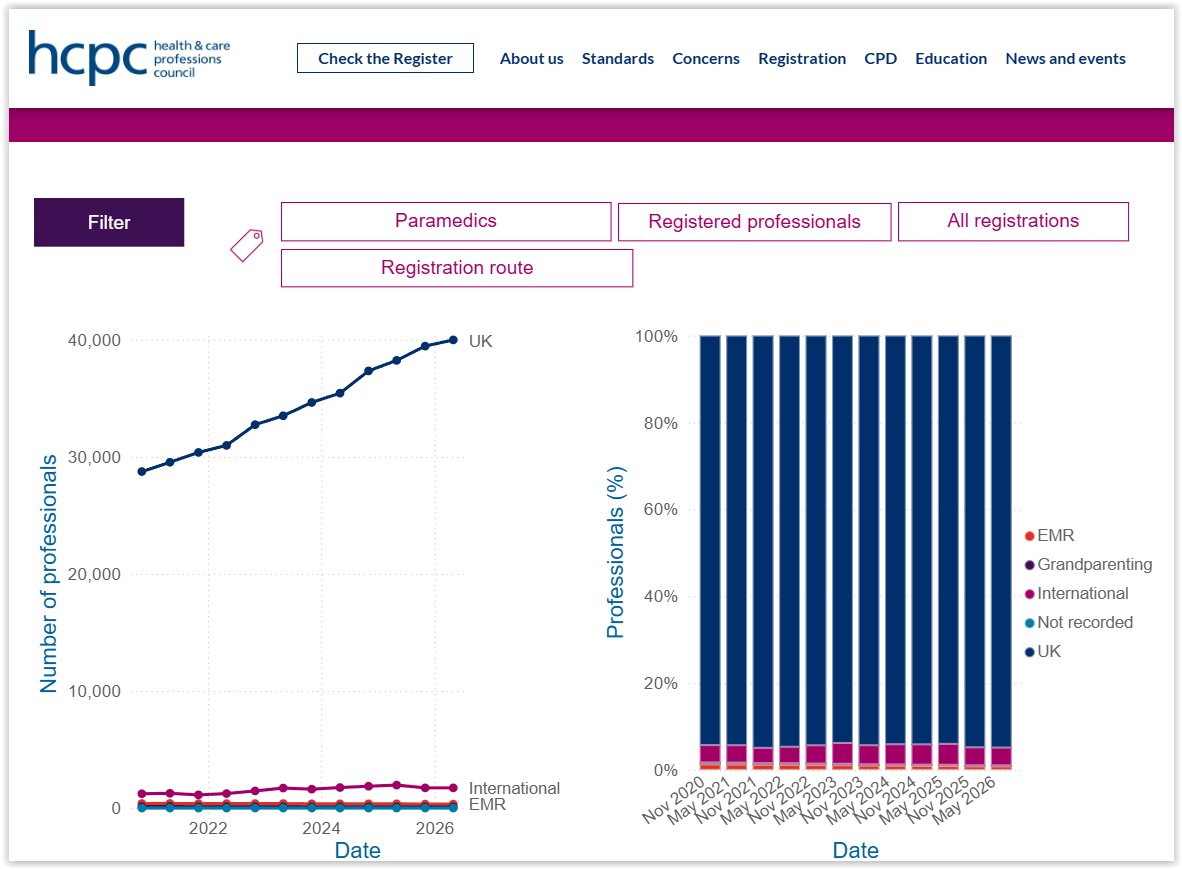Click Registered professionals filter tag
The height and width of the screenshot is (869, 1182).
pos(754,222)
